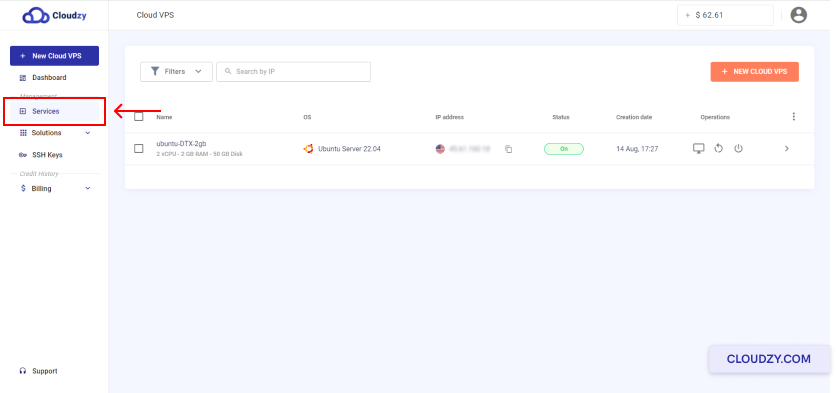Click the IP address column header
Viewport: 836px width, 393px height.
(x=449, y=117)
